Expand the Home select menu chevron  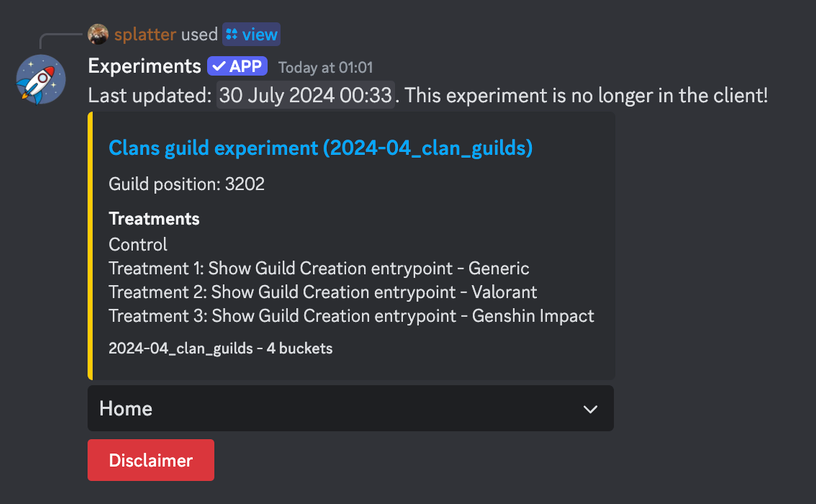590,409
